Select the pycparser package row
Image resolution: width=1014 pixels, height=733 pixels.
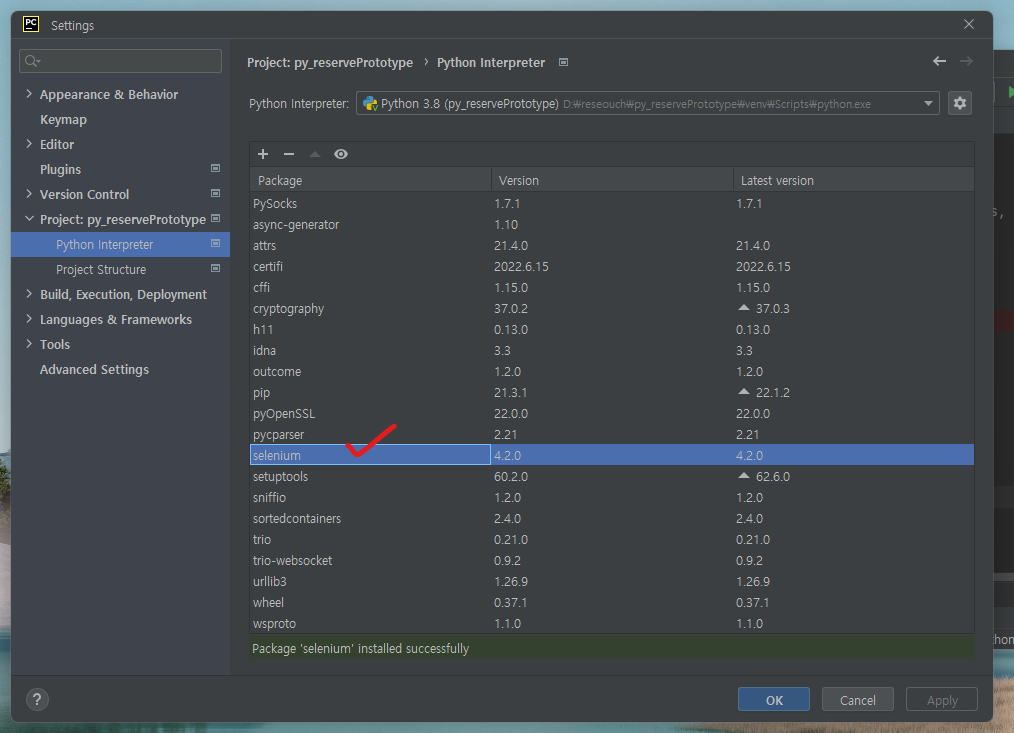point(612,435)
